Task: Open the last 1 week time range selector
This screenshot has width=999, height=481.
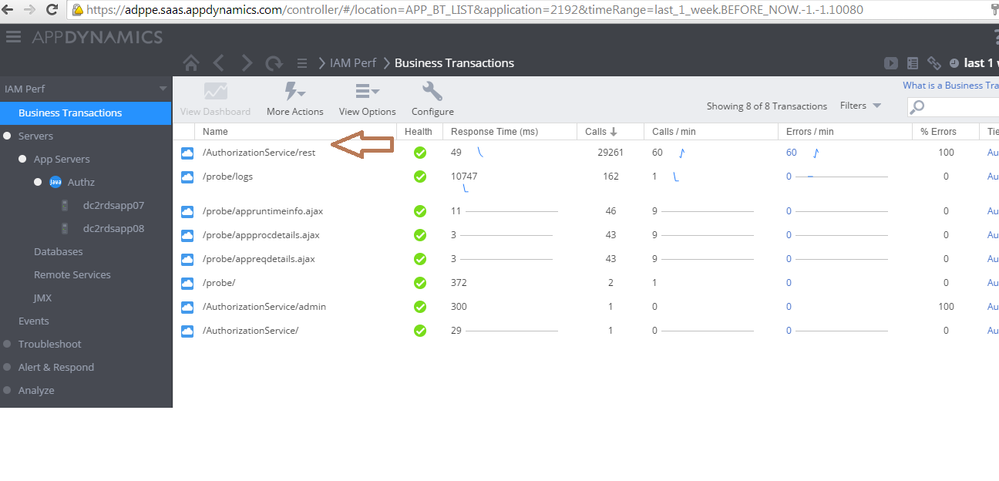Action: (x=975, y=63)
